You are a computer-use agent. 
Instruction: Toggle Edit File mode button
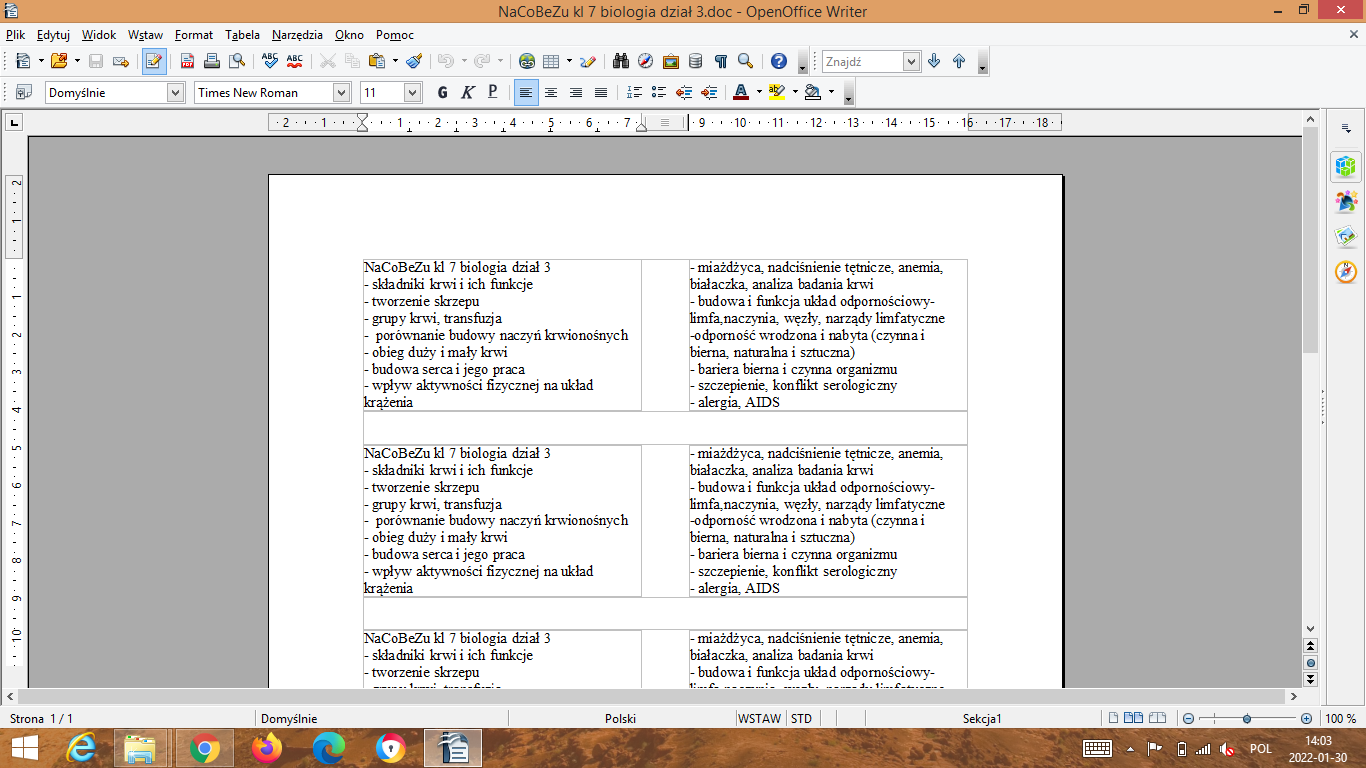pos(153,61)
